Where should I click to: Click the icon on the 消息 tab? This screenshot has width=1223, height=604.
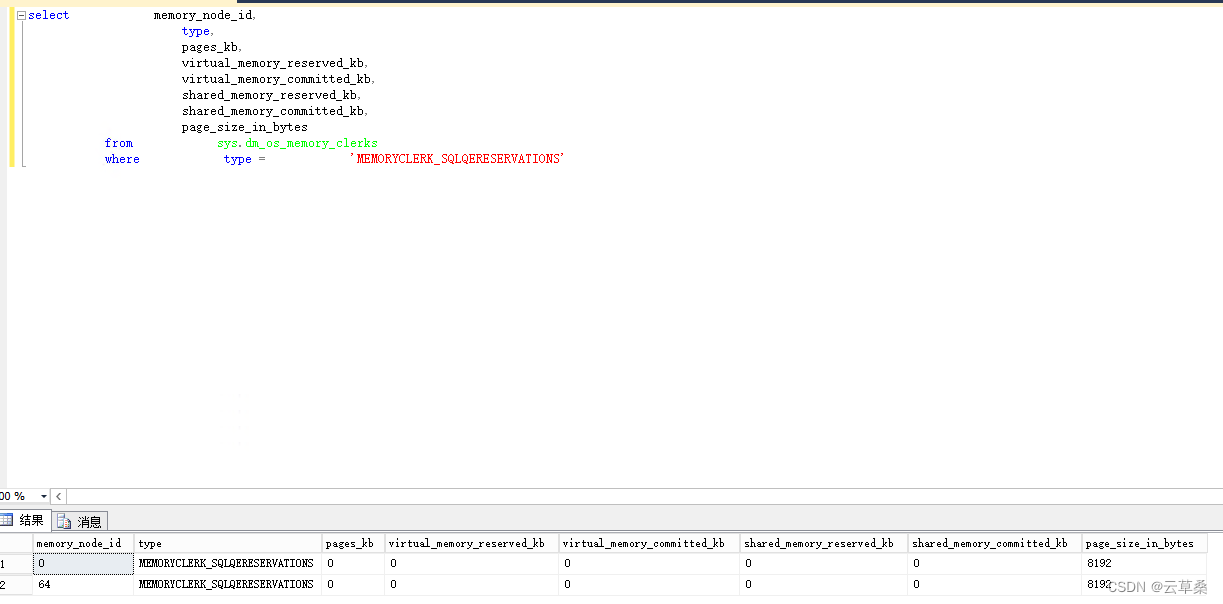61,520
